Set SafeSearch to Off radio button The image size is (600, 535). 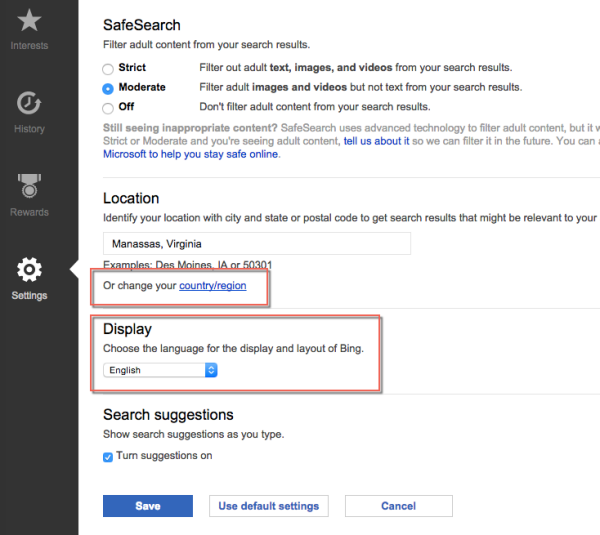pyautogui.click(x=108, y=107)
